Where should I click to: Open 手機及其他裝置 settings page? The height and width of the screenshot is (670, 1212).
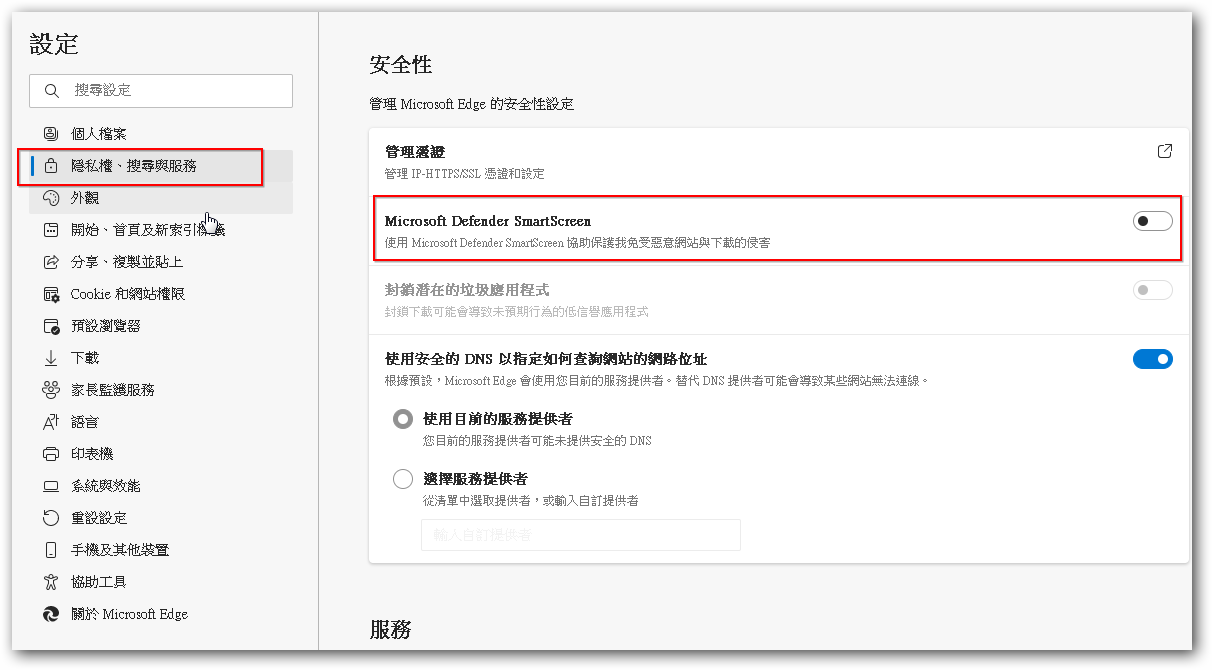119,550
